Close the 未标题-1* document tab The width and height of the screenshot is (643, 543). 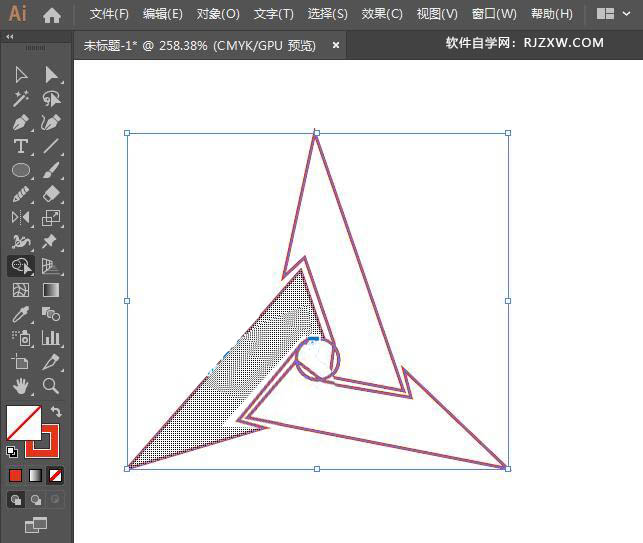coord(335,45)
